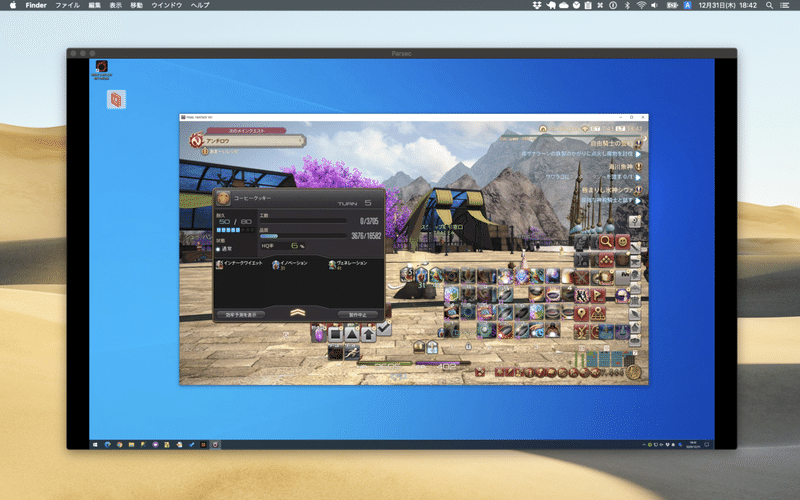Open the アンチロウ main quest banner
The width and height of the screenshot is (800, 500).
[x=253, y=140]
